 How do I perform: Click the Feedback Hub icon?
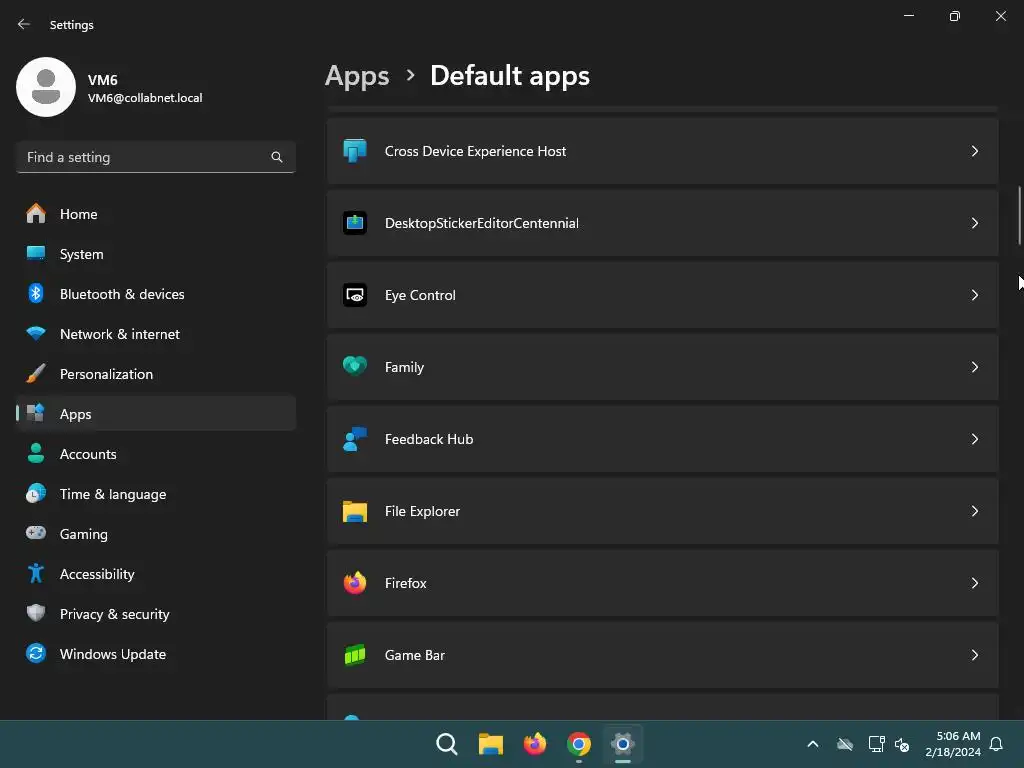click(x=355, y=439)
